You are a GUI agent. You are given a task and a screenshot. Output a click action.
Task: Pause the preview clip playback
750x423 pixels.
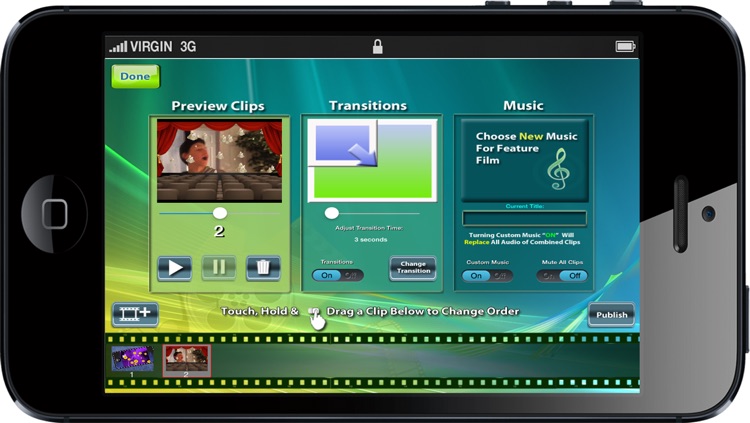[x=219, y=267]
